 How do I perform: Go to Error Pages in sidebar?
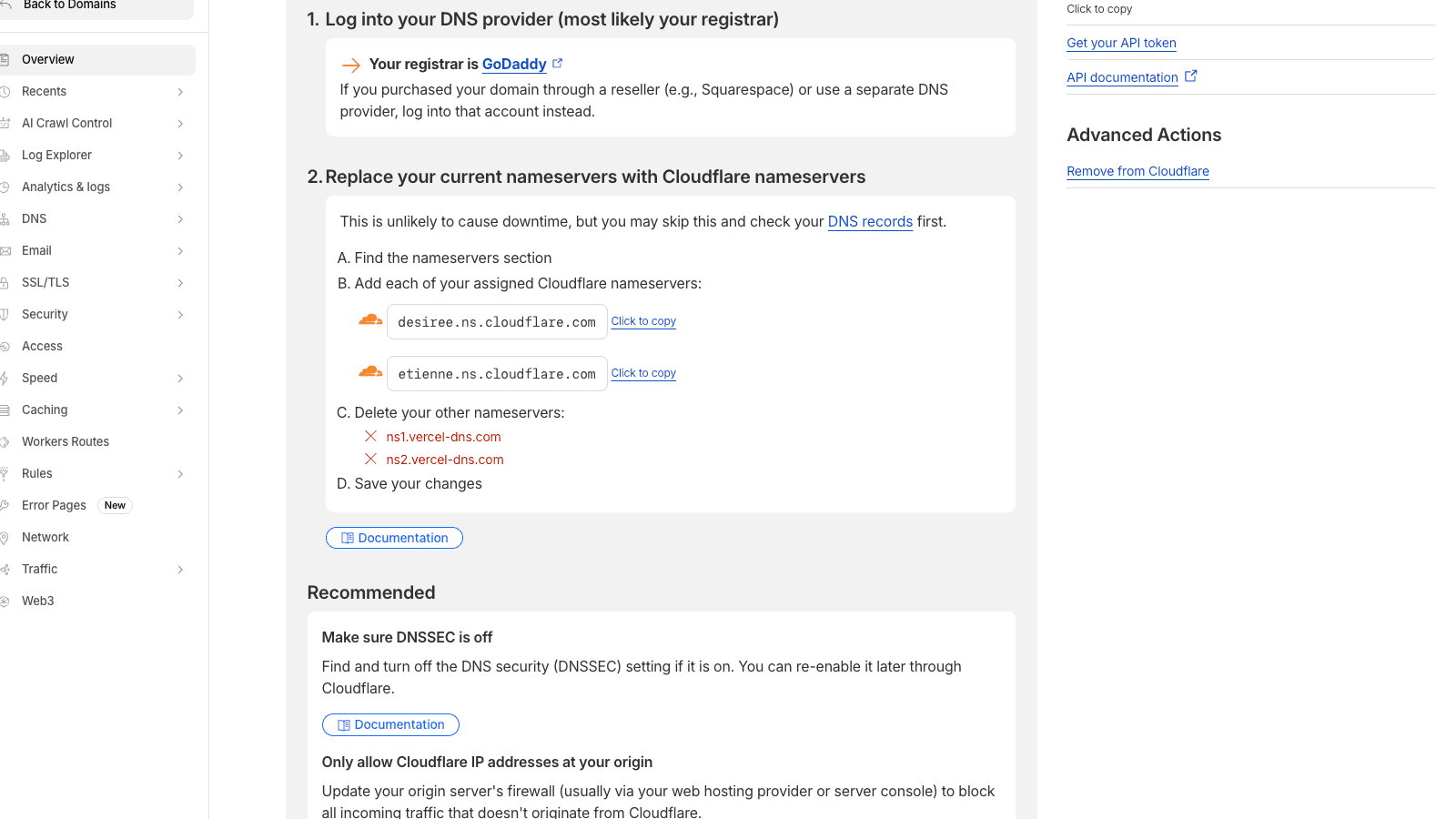[55, 506]
